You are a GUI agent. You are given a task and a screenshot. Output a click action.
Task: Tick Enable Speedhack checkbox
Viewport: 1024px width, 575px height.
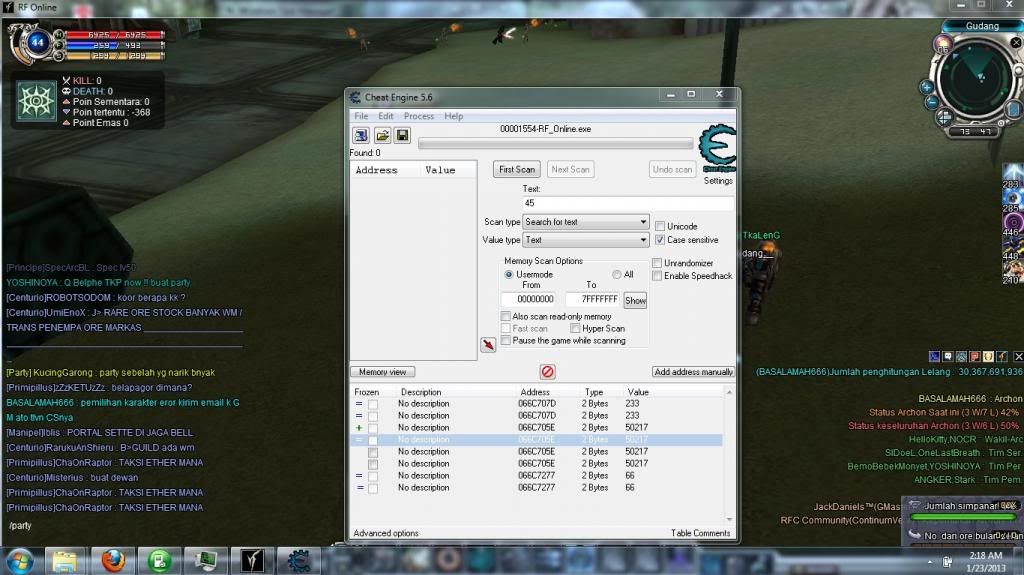coord(657,276)
